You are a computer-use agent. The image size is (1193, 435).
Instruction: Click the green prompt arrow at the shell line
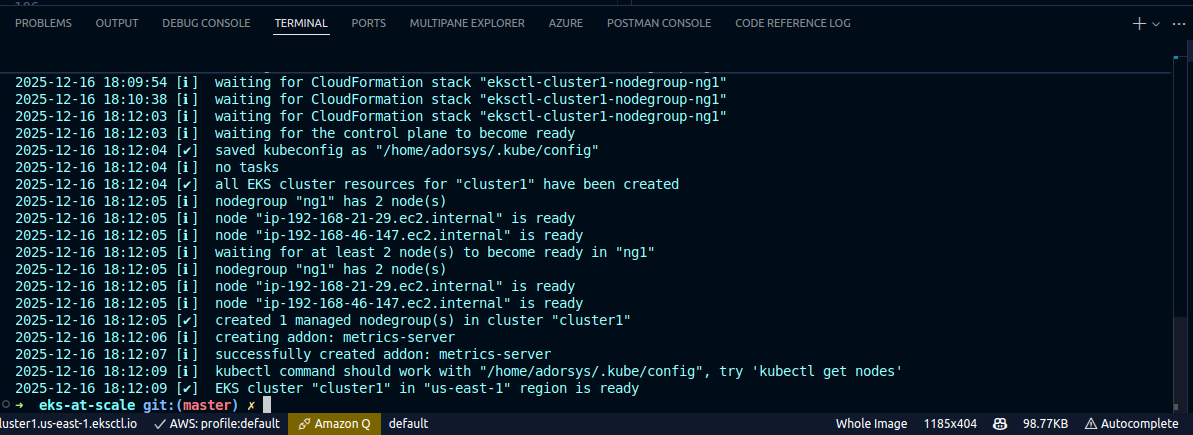19,405
